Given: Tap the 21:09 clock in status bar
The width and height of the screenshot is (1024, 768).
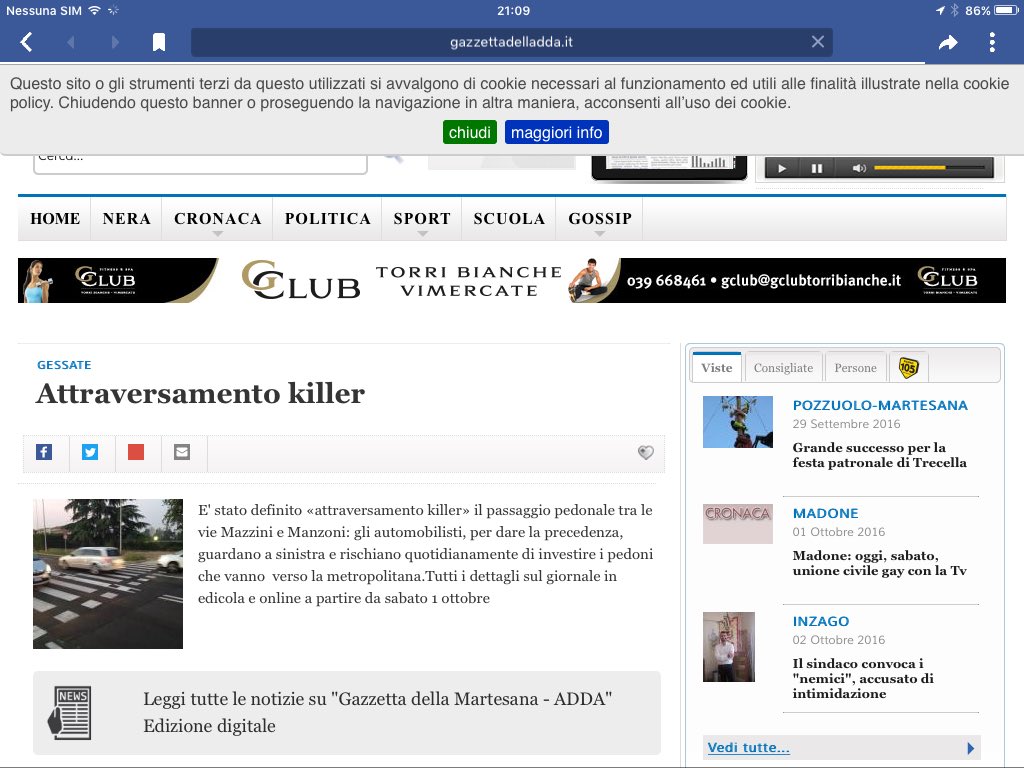Looking at the screenshot, I should 513,10.
